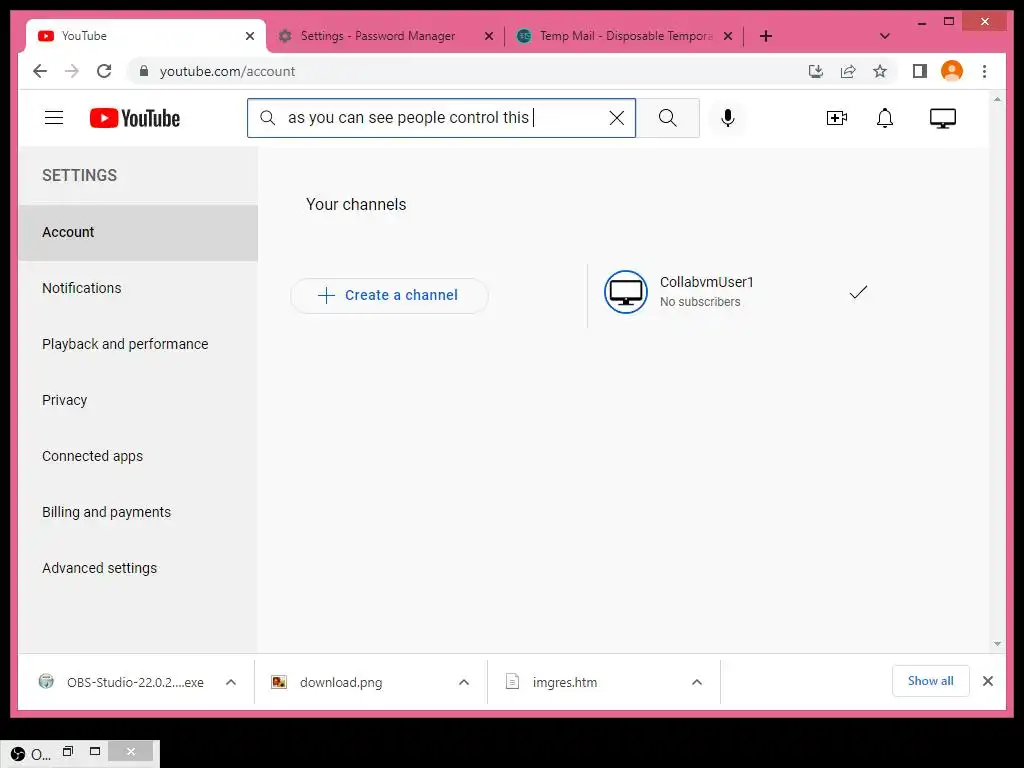Open a new tab with the plus button
This screenshot has height=768, width=1024.
[766, 36]
